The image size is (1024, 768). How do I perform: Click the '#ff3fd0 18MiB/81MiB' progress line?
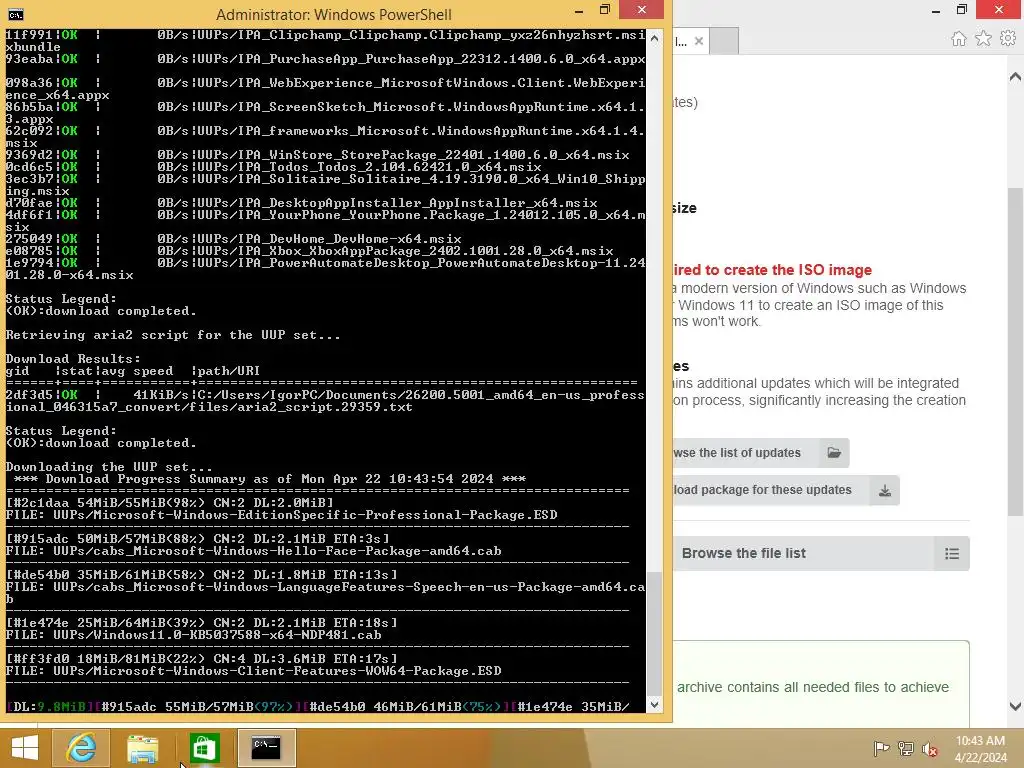pos(201,659)
